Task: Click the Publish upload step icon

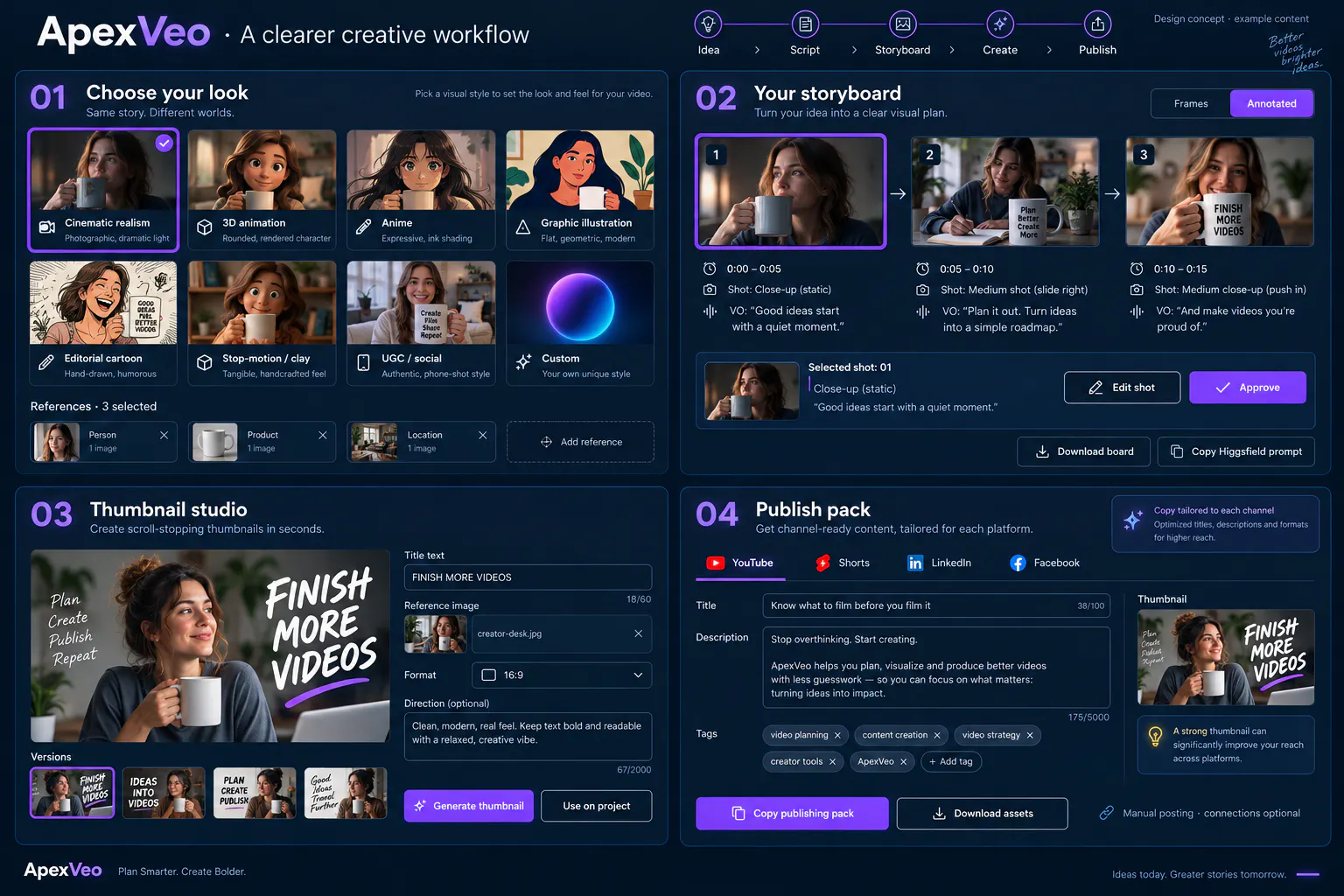Action: click(x=1097, y=24)
